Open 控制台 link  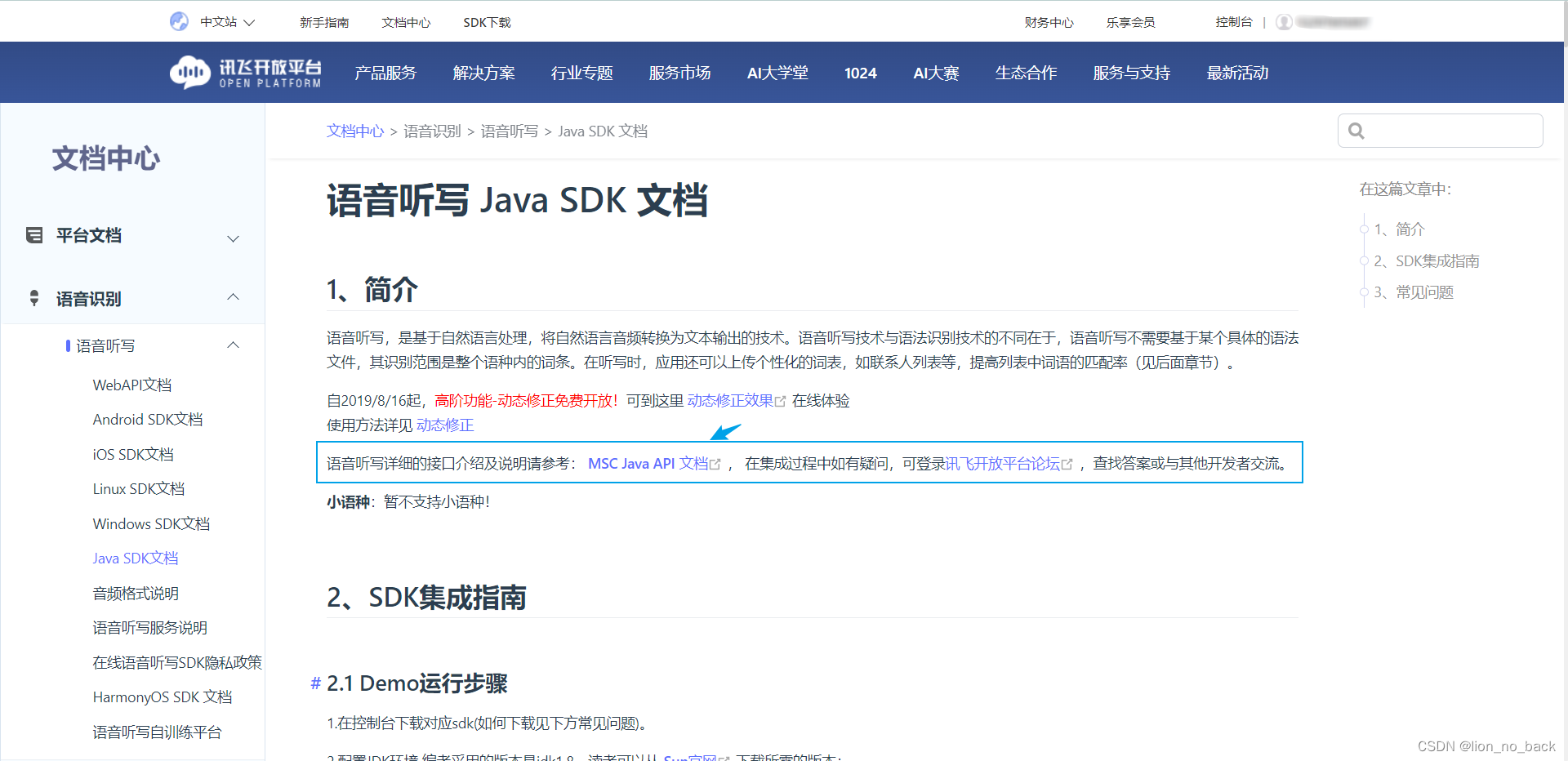pyautogui.click(x=1233, y=22)
